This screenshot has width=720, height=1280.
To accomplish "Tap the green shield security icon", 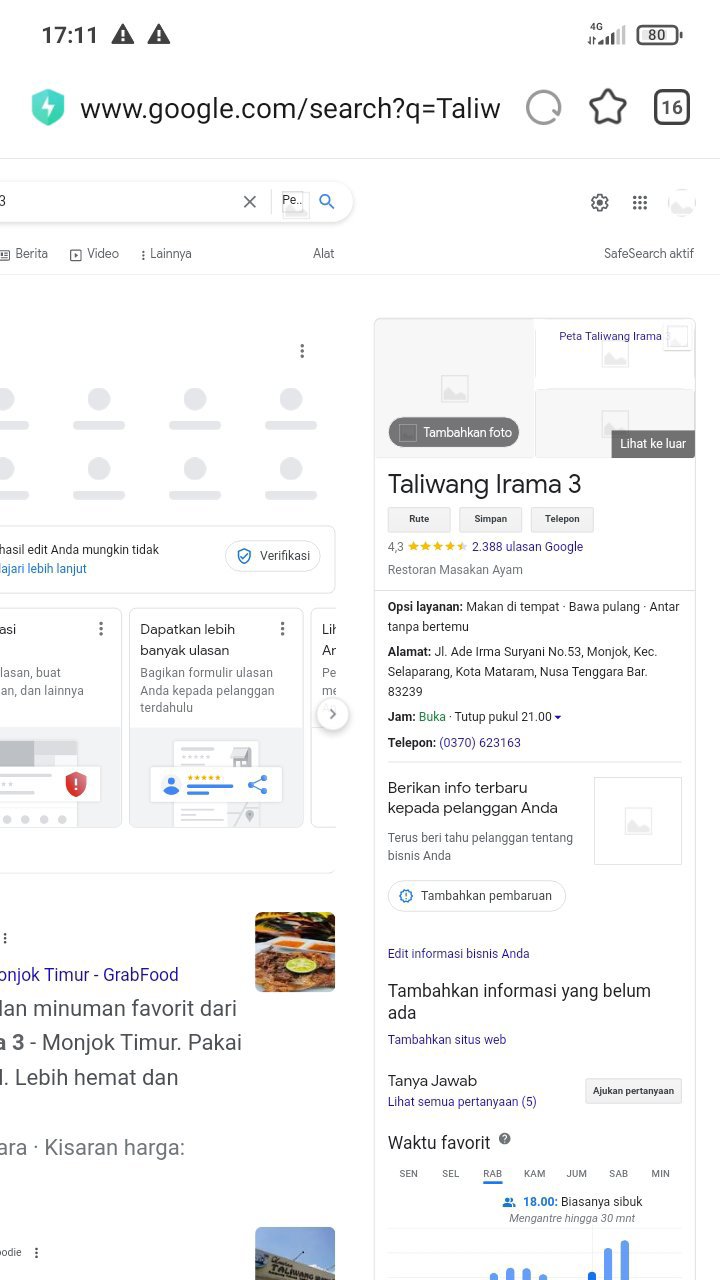I will 48,108.
